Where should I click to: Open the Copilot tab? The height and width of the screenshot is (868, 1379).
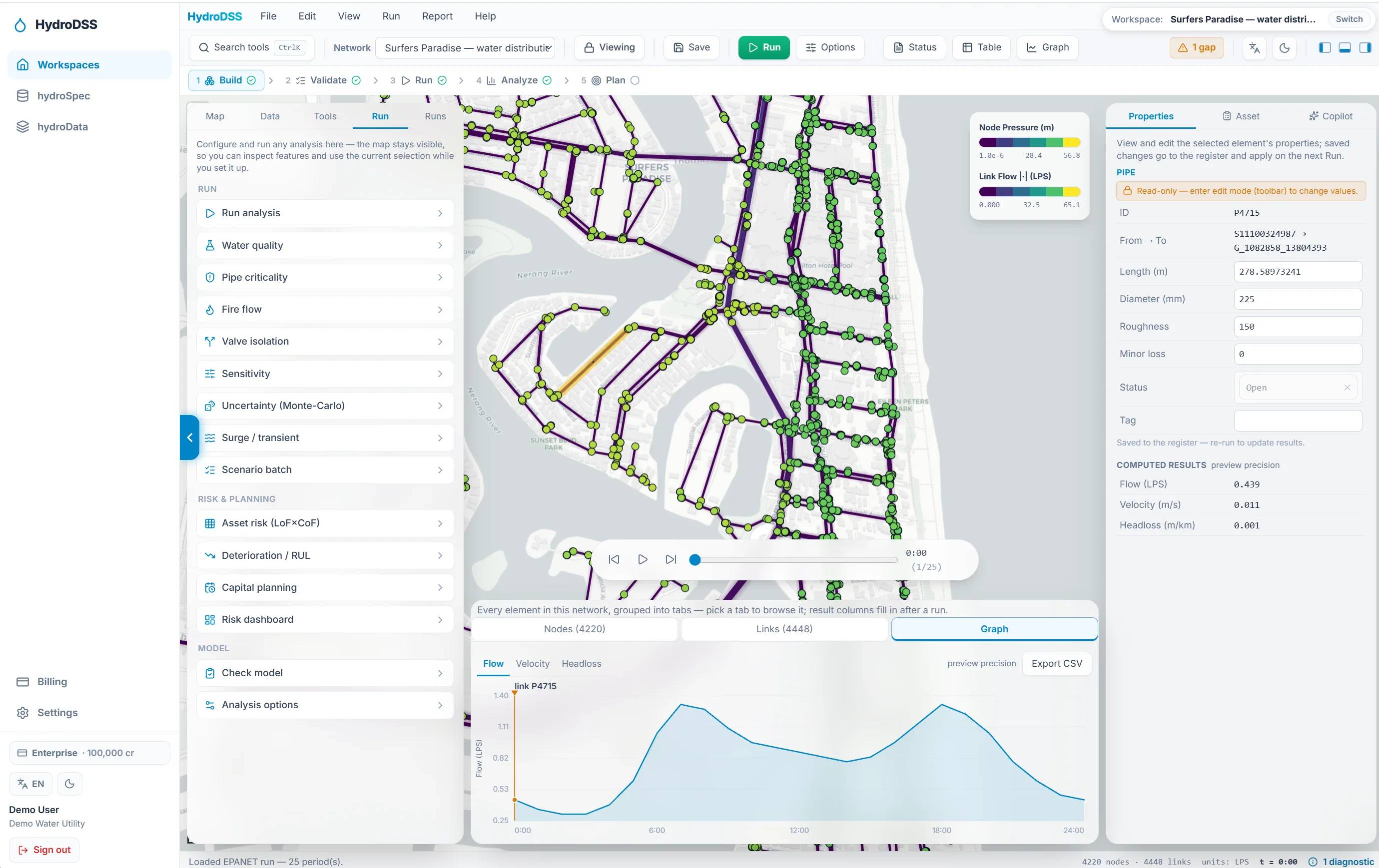(1331, 116)
